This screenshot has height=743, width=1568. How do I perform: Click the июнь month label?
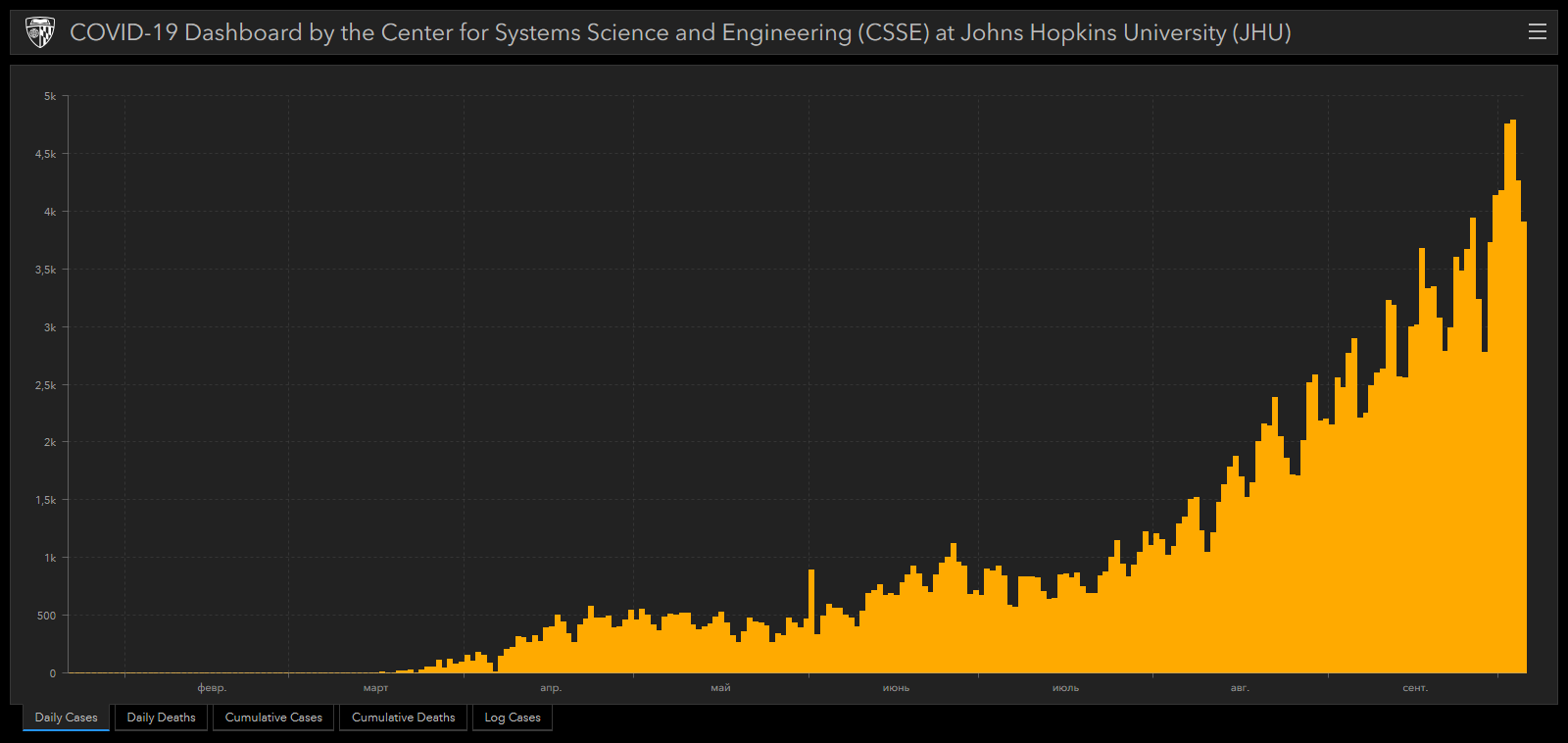896,688
